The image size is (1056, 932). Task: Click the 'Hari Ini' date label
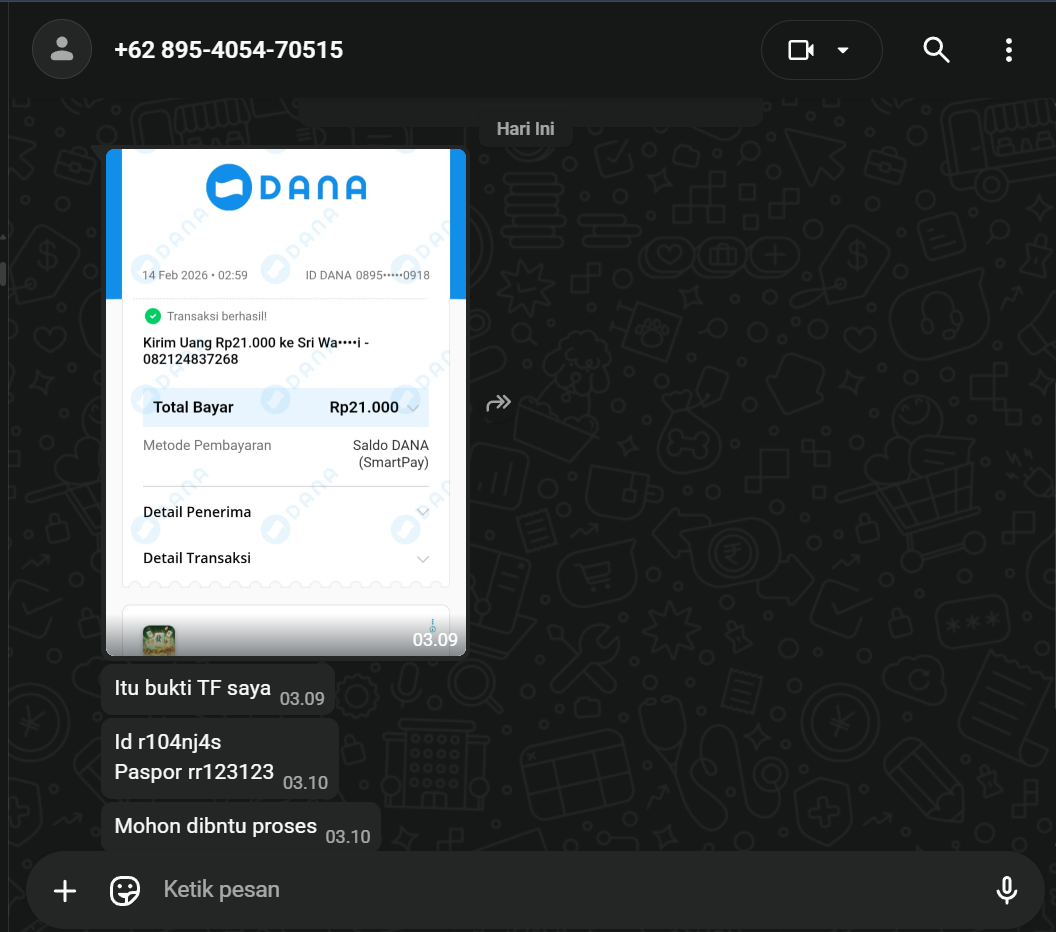coord(525,129)
